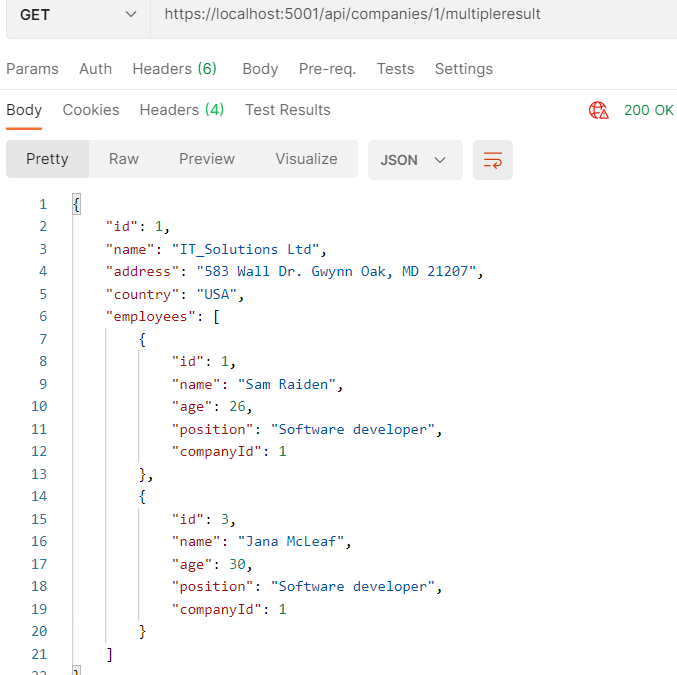Click the globe network warning icon

click(599, 110)
